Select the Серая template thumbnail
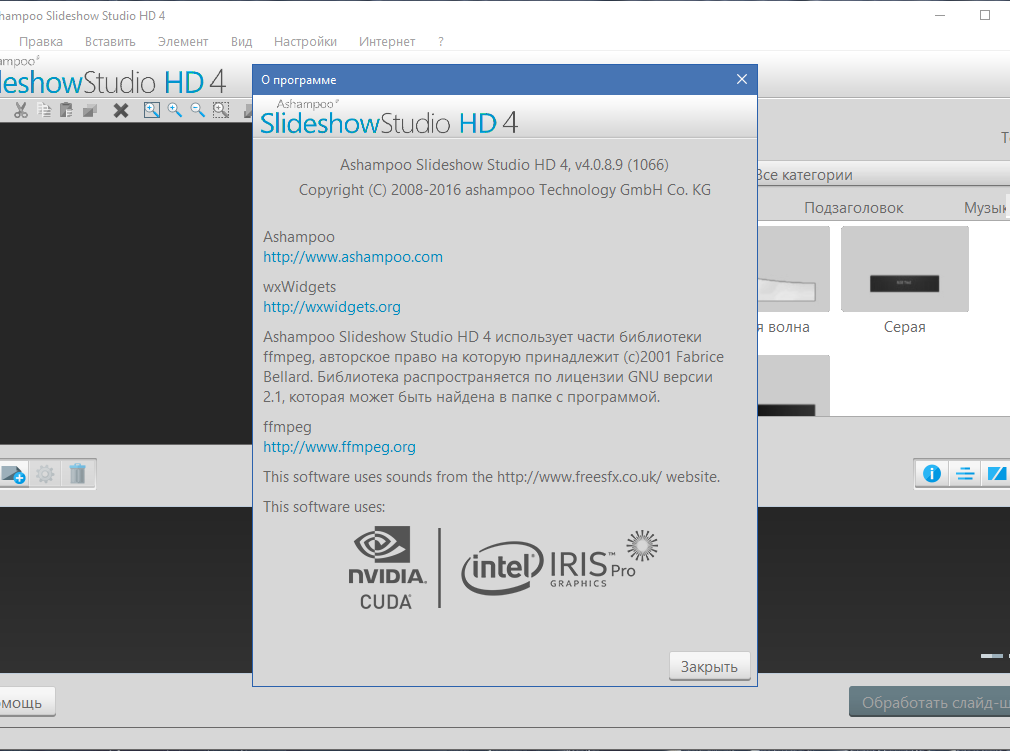This screenshot has height=751, width=1010. [904, 269]
